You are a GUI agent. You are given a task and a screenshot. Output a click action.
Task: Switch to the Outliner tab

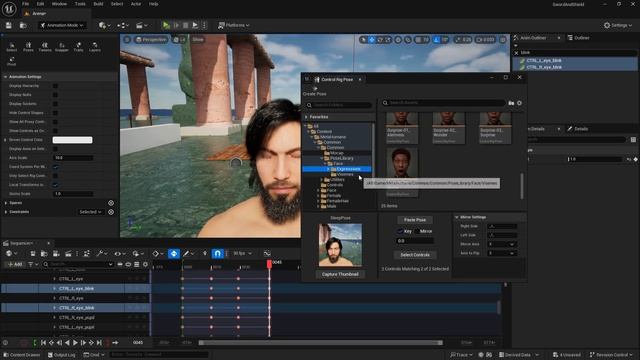click(x=579, y=38)
